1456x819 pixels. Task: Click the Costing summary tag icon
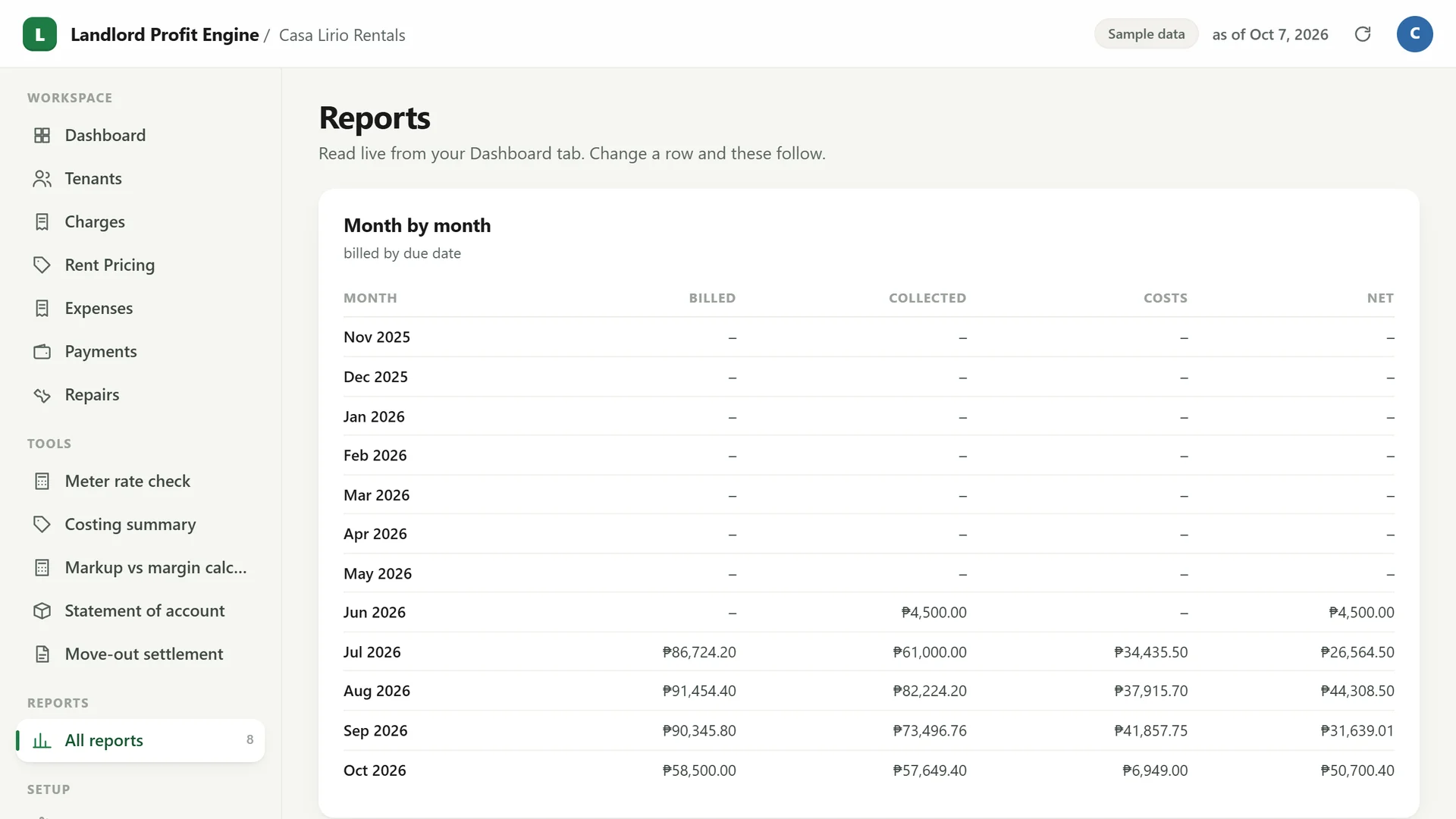pos(42,524)
